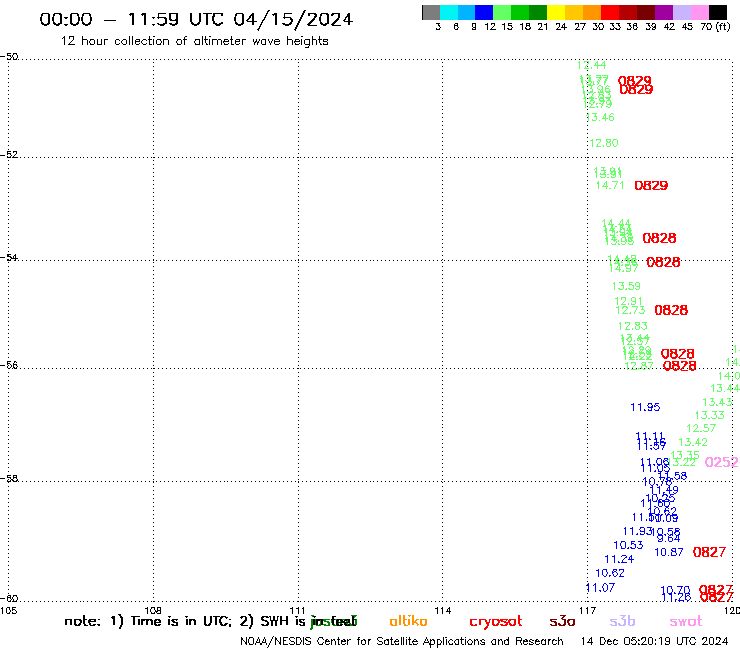
Task: Click the gray 3 ft legend swatch
Action: coord(431,12)
